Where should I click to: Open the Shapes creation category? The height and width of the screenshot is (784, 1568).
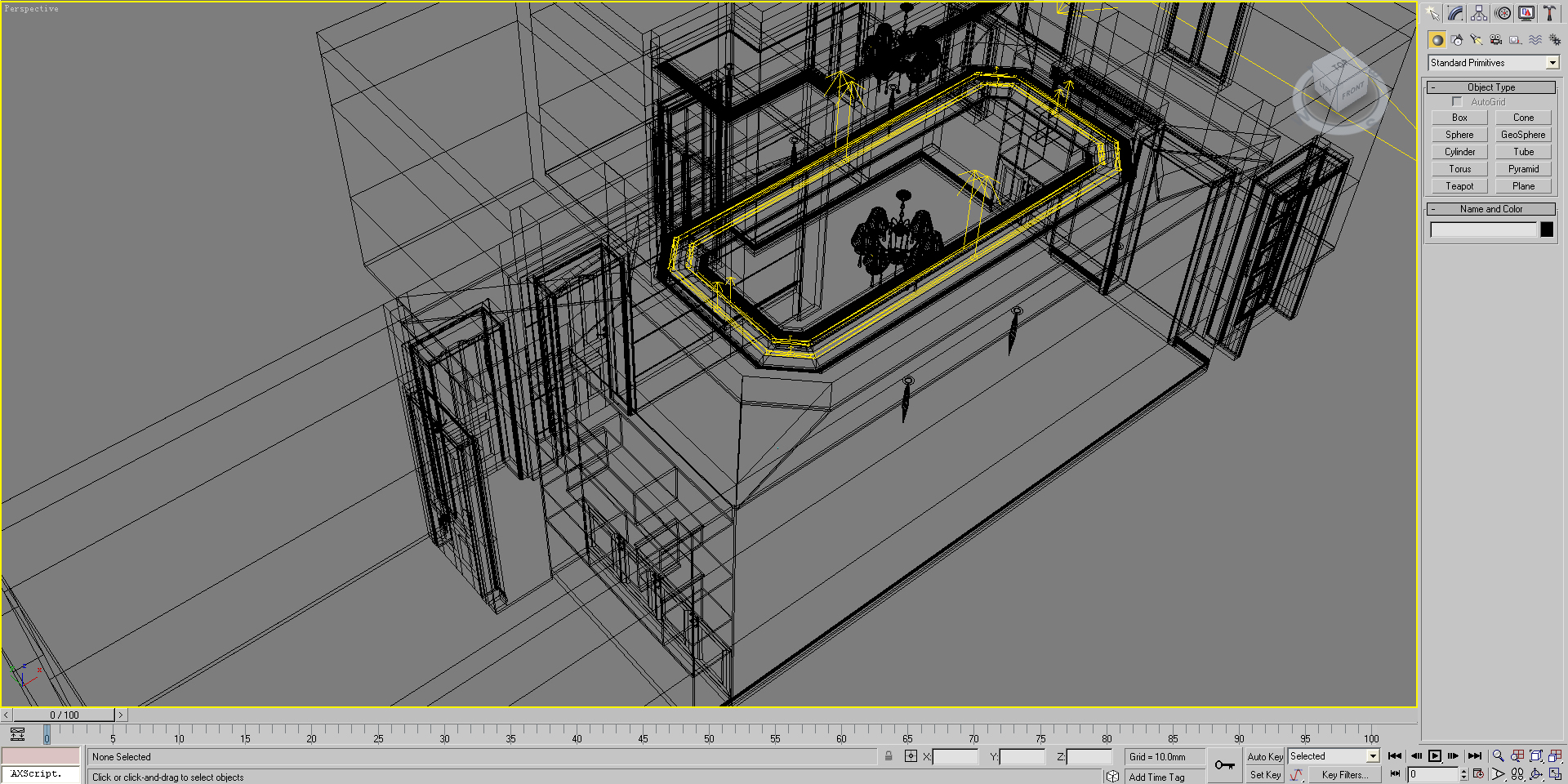(x=1457, y=40)
